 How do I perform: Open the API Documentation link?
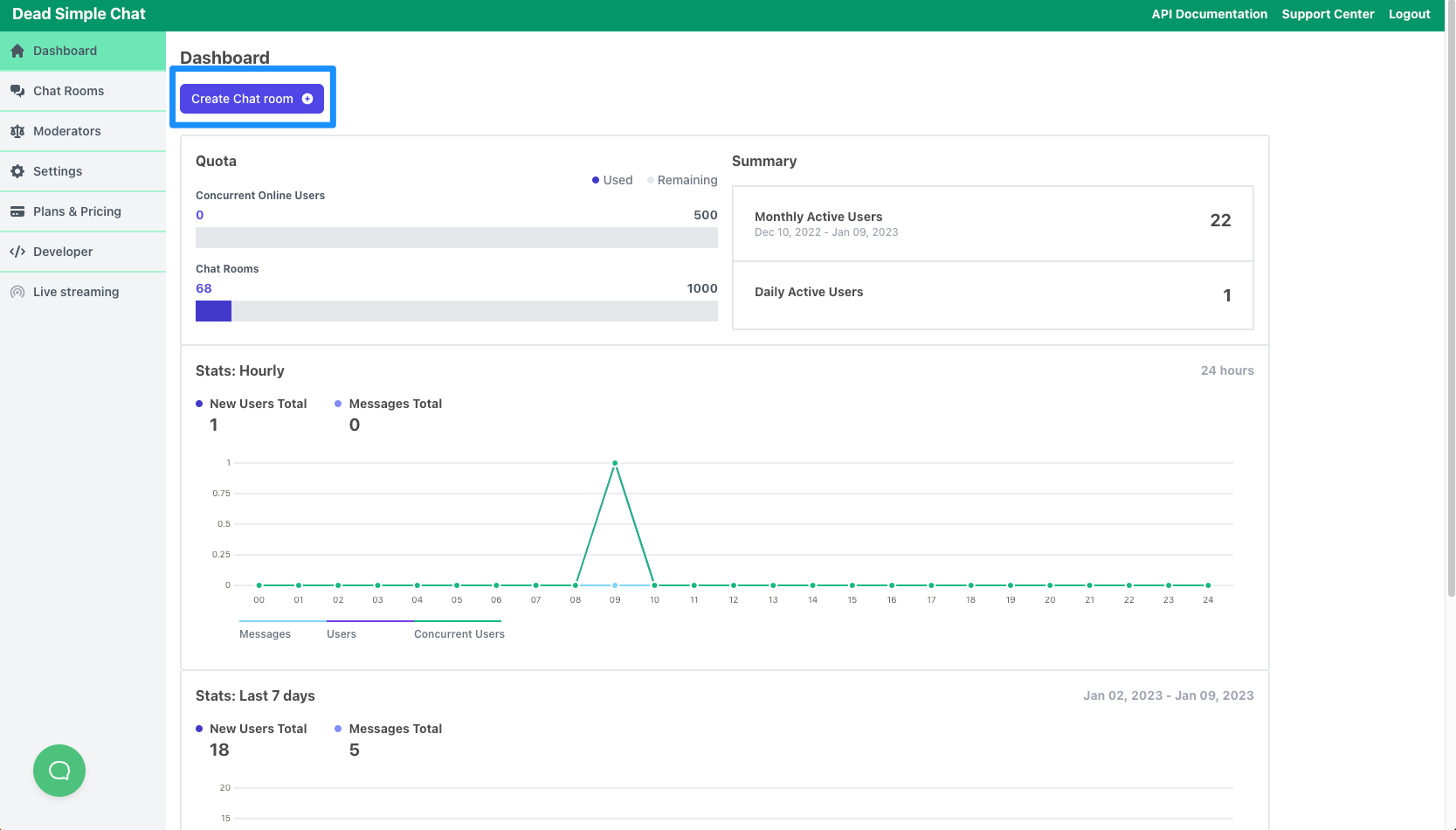(1209, 14)
